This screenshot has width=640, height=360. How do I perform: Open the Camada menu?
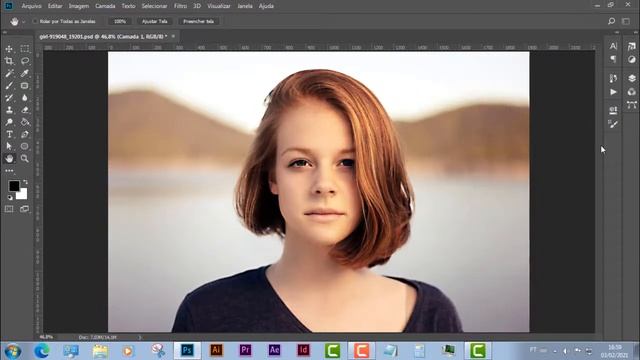point(105,6)
